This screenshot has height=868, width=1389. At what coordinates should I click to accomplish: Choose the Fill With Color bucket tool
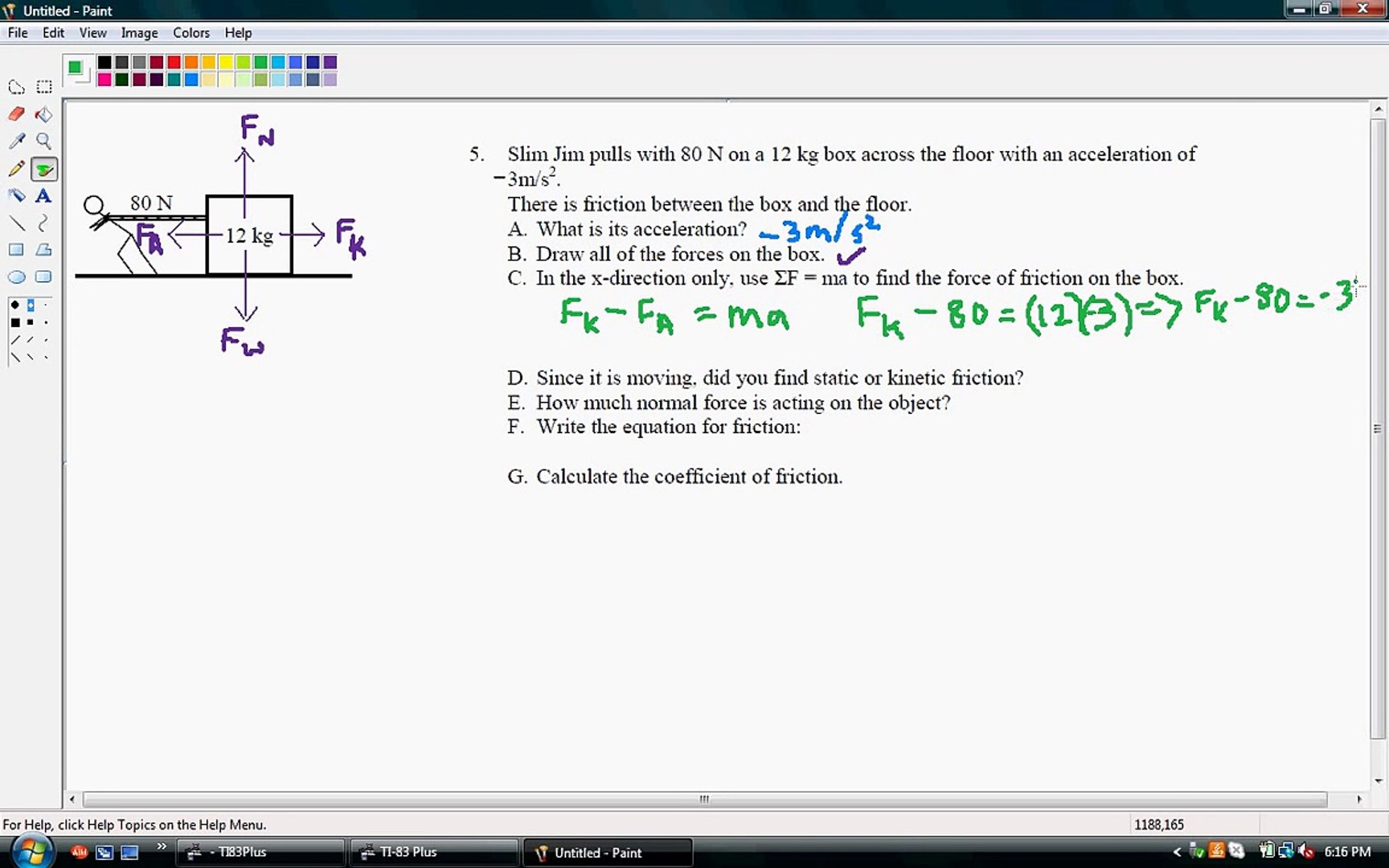click(43, 114)
